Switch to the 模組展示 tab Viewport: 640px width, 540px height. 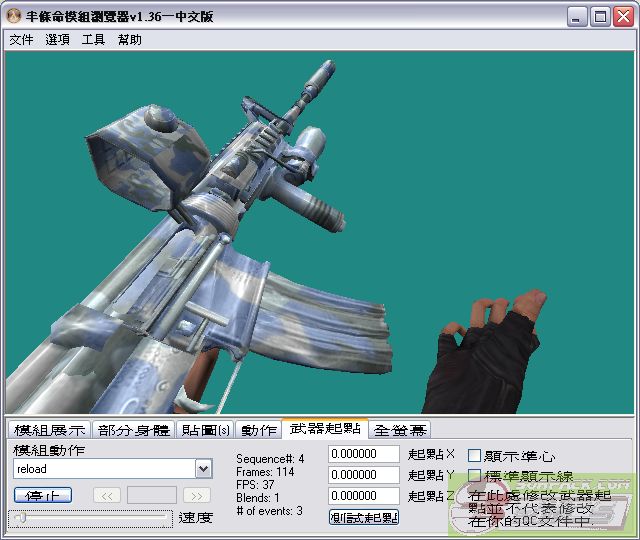tap(50, 430)
